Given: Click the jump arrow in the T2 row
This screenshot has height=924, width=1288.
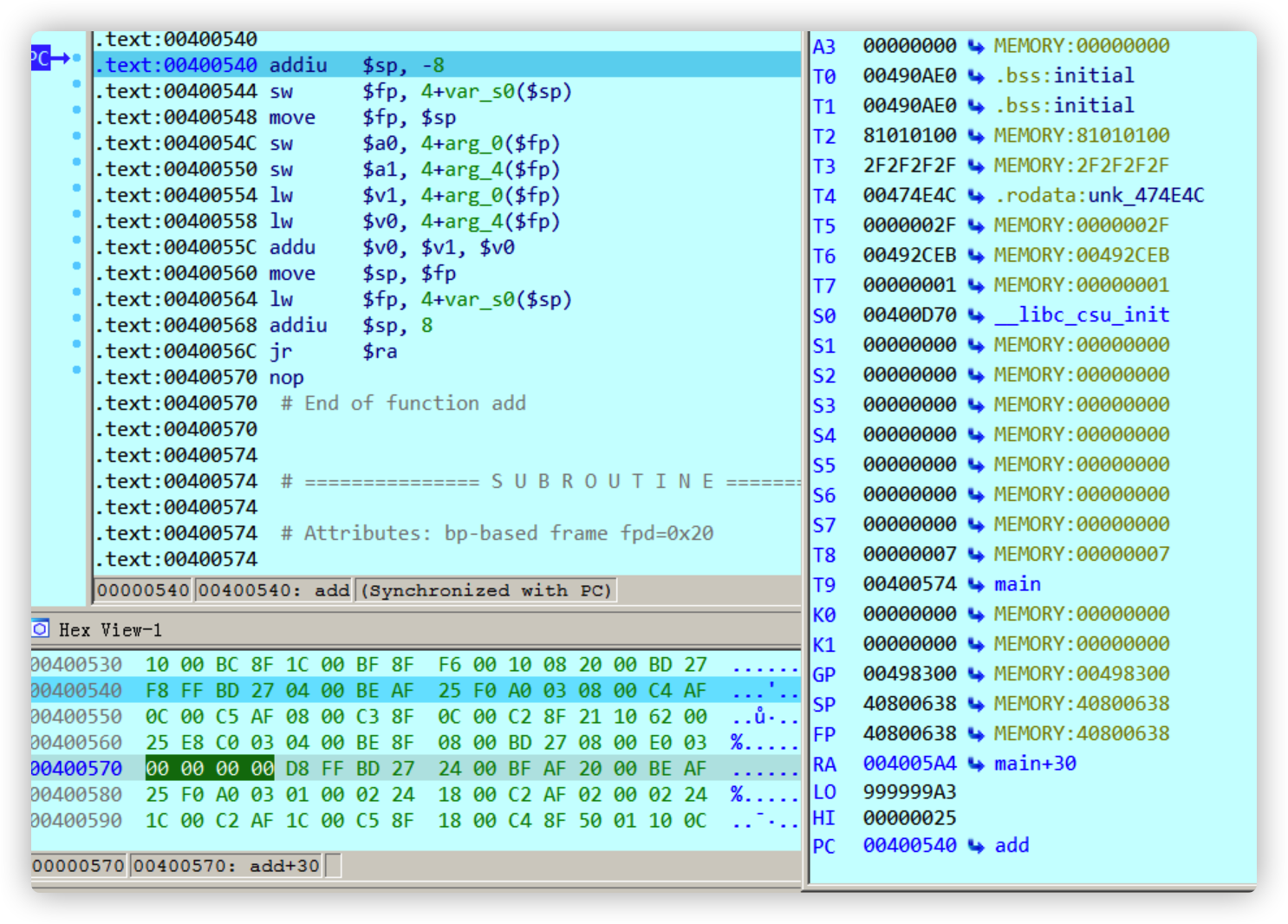Looking at the screenshot, I should (976, 136).
